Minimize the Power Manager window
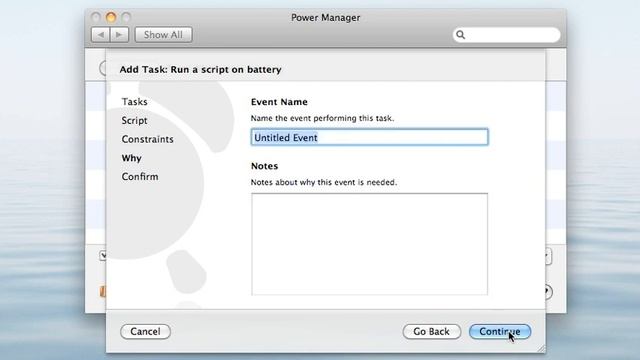 [x=111, y=17]
